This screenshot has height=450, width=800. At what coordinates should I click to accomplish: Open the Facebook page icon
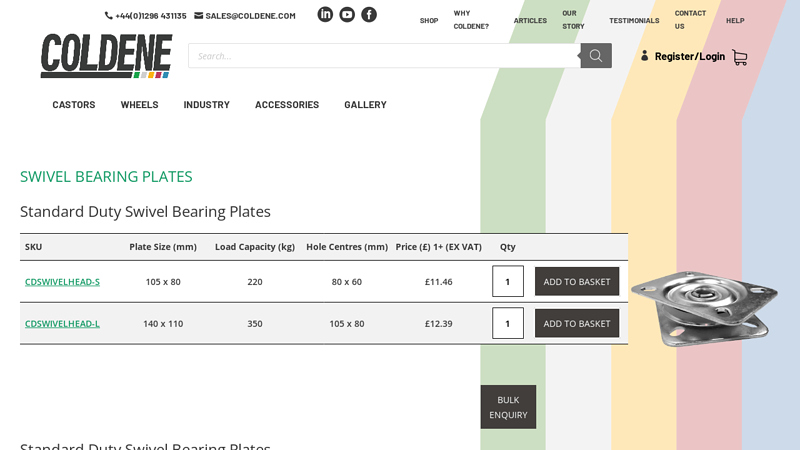[x=369, y=15]
